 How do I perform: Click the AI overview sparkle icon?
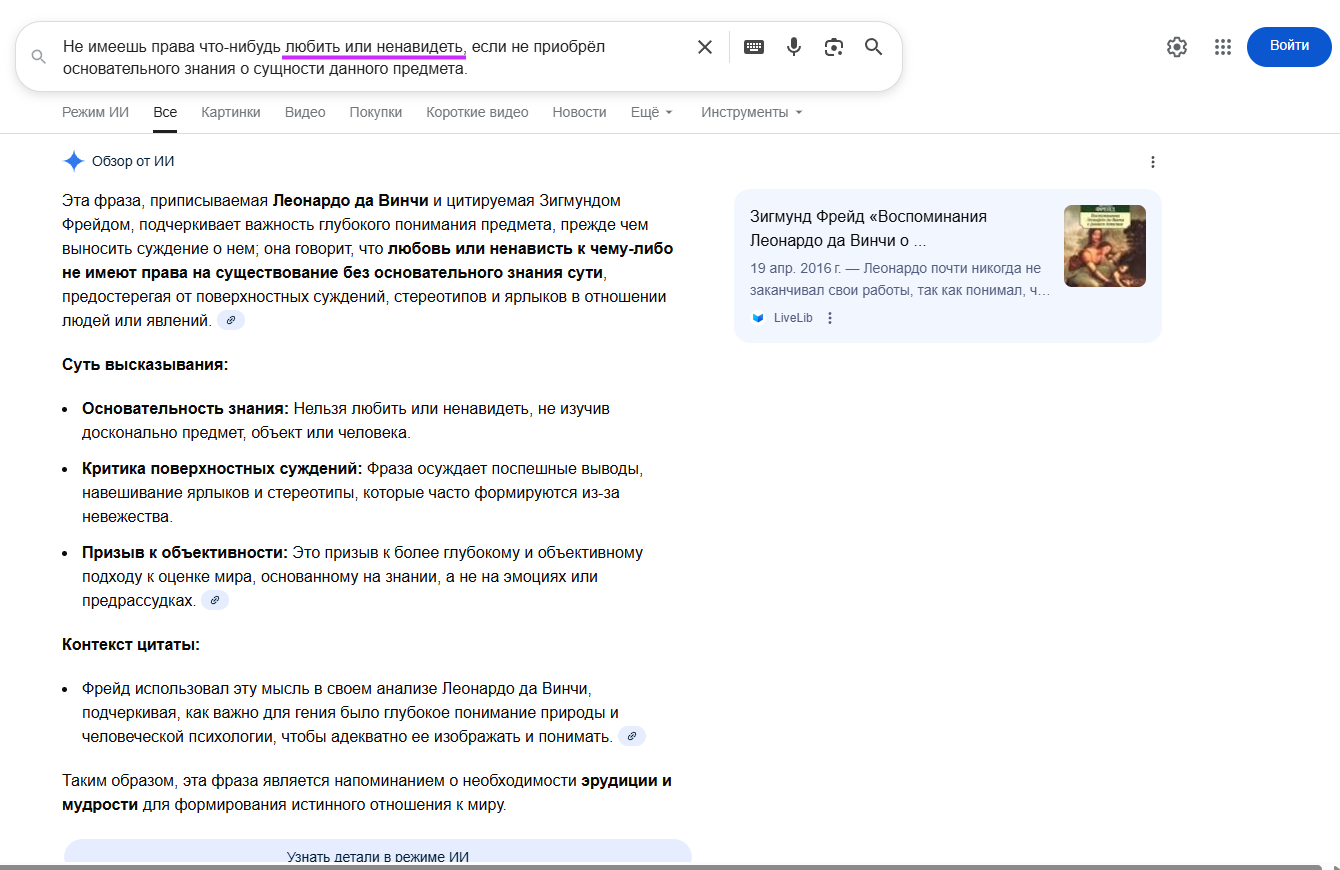(x=74, y=161)
